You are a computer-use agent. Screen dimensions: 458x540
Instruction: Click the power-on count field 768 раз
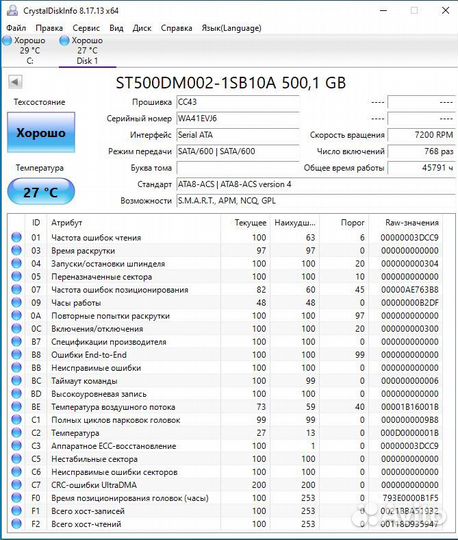[x=421, y=151]
